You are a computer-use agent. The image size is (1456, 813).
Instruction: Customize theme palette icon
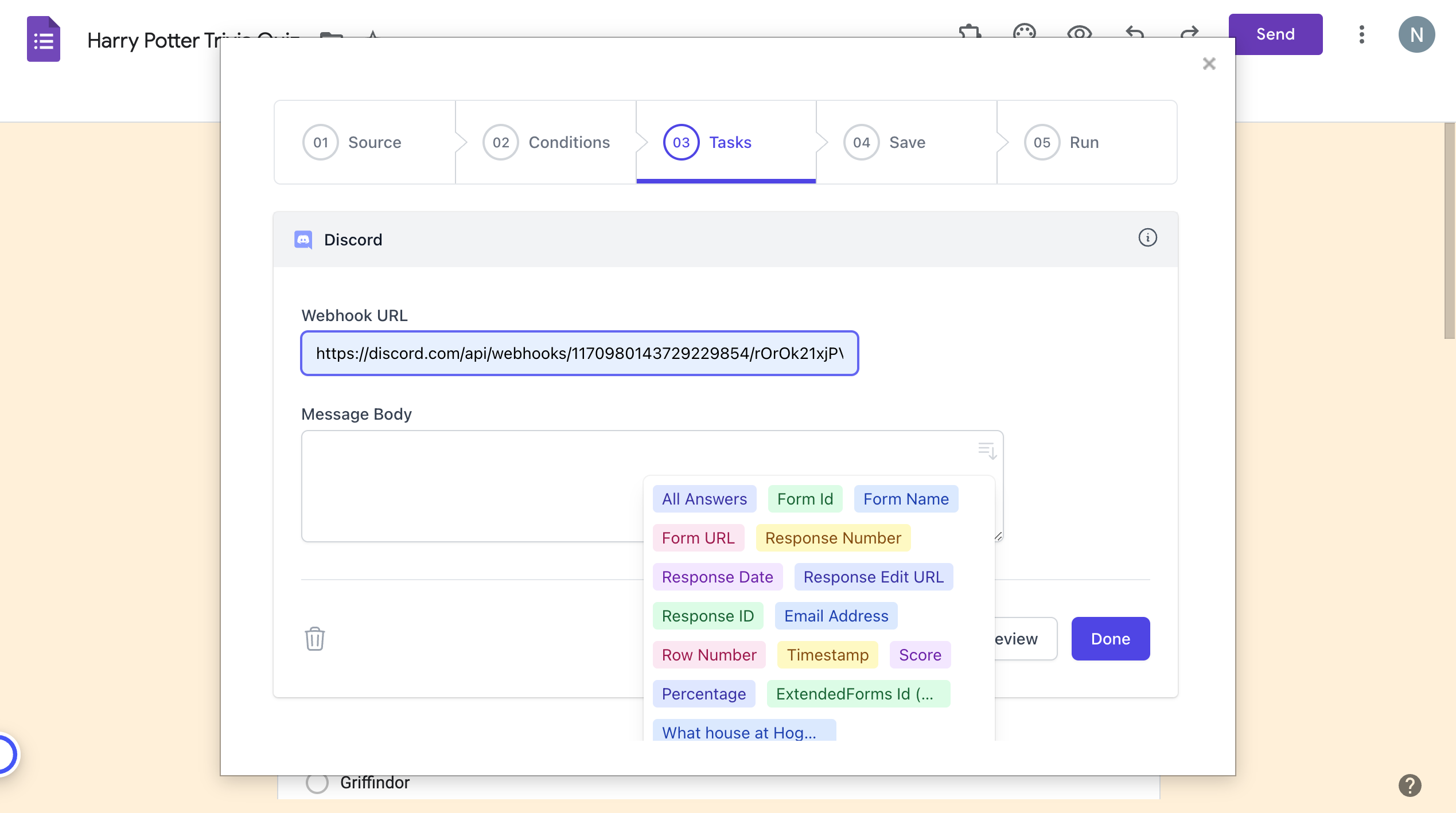pyautogui.click(x=1024, y=31)
